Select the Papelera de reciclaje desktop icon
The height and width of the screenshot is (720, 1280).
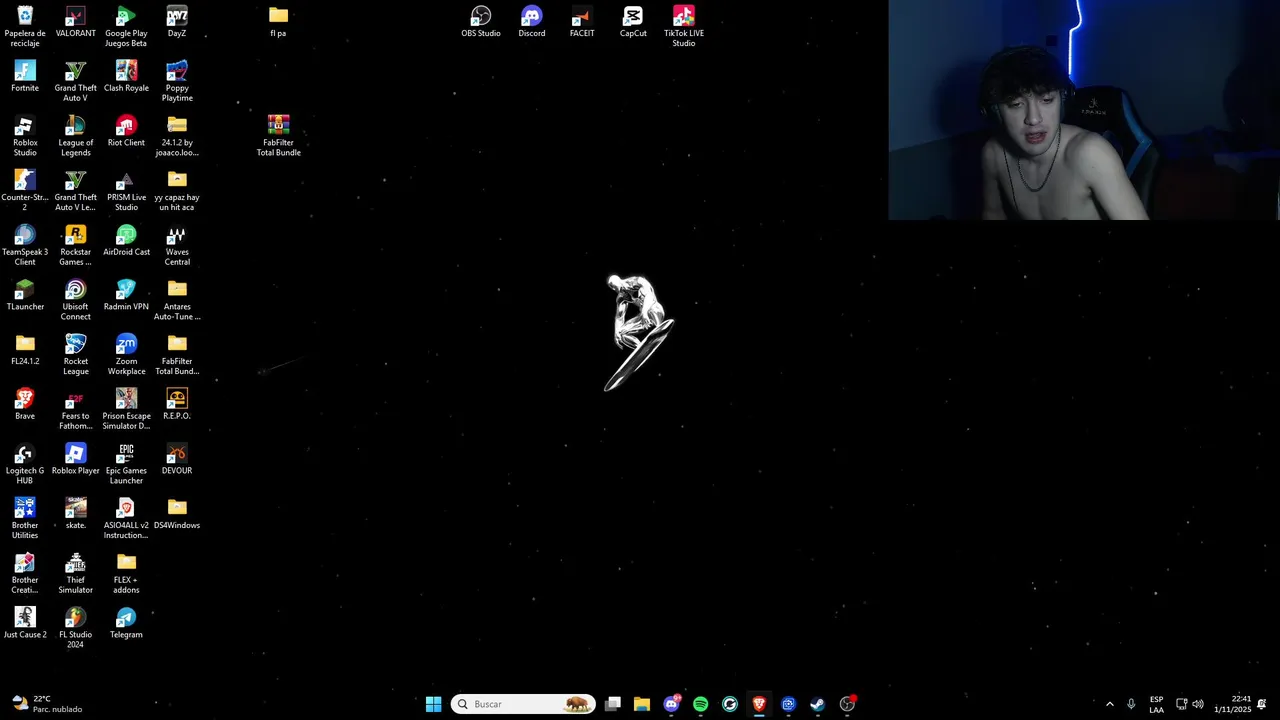(x=25, y=26)
